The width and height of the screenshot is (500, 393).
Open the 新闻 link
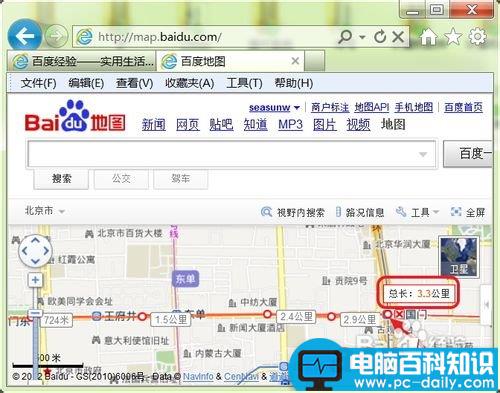tap(154, 125)
